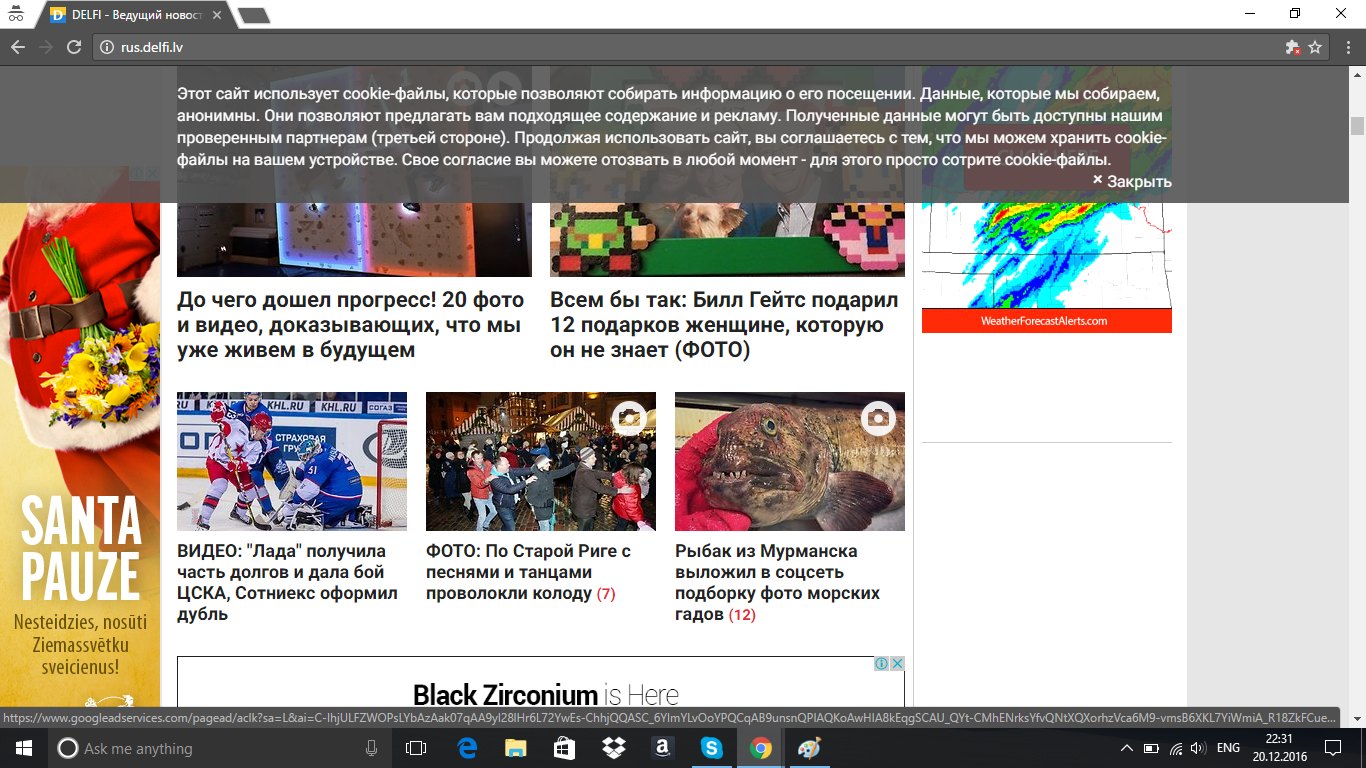The height and width of the screenshot is (768, 1366).
Task: Show hidden system tray icons
Action: [x=1126, y=748]
